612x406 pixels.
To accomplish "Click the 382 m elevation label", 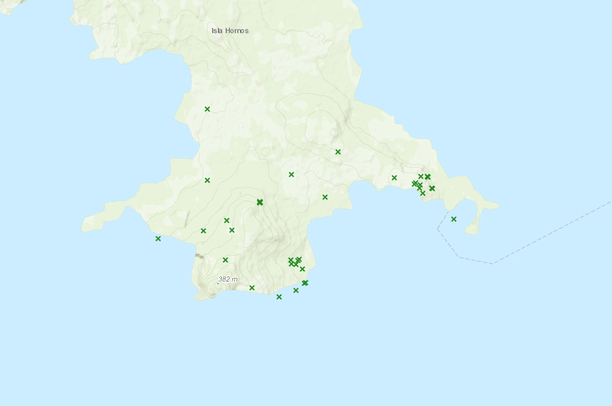I will coord(228,278).
